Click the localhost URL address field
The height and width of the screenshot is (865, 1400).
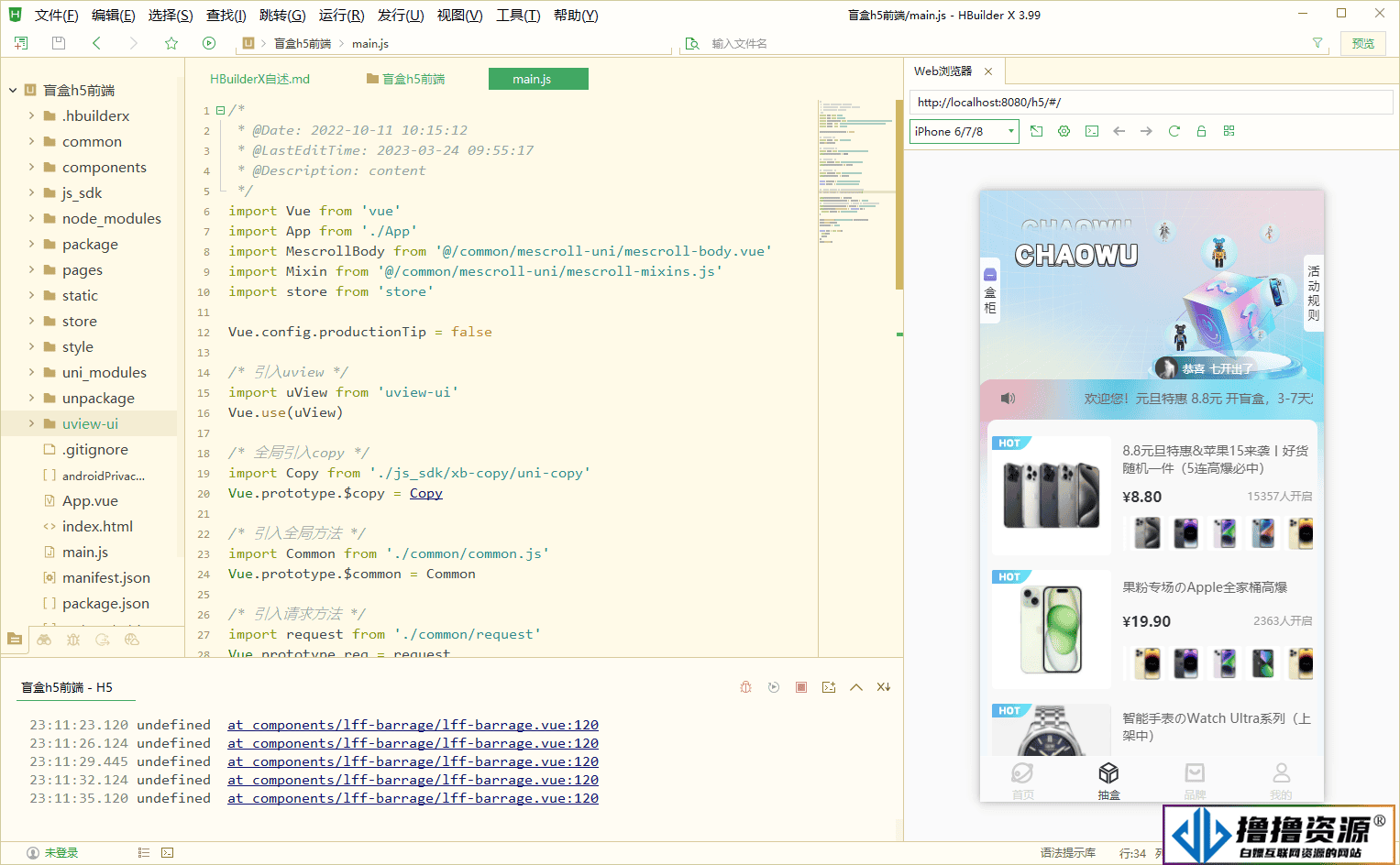click(x=1152, y=103)
